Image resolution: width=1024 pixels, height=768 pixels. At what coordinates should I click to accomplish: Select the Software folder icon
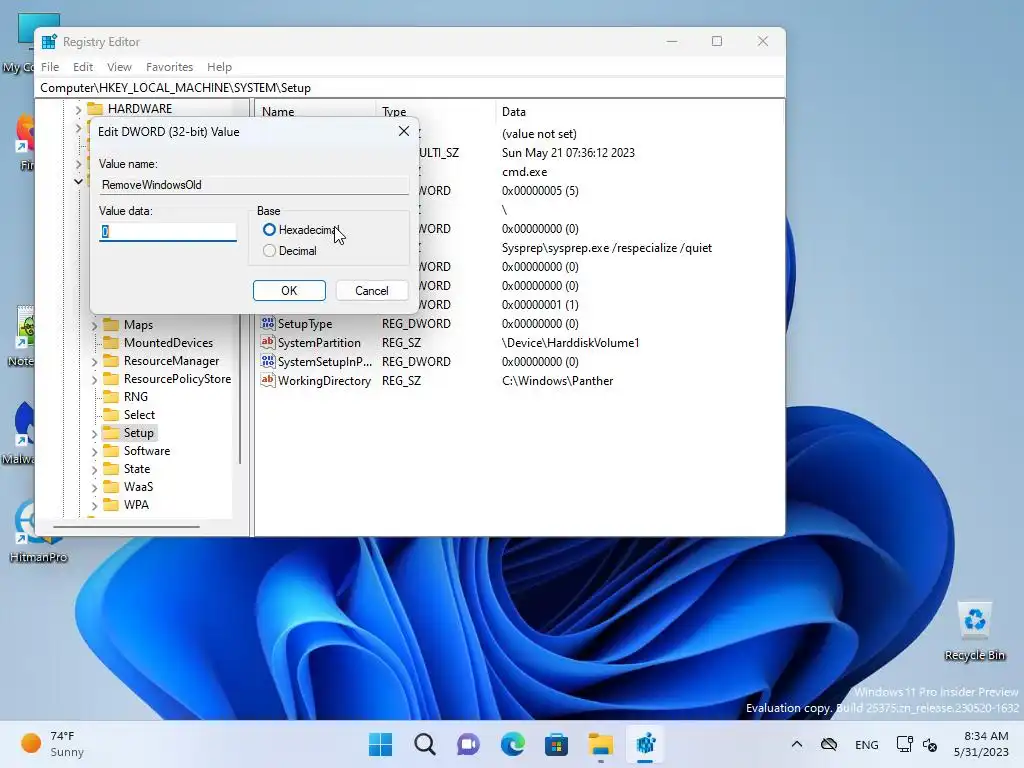coord(112,451)
